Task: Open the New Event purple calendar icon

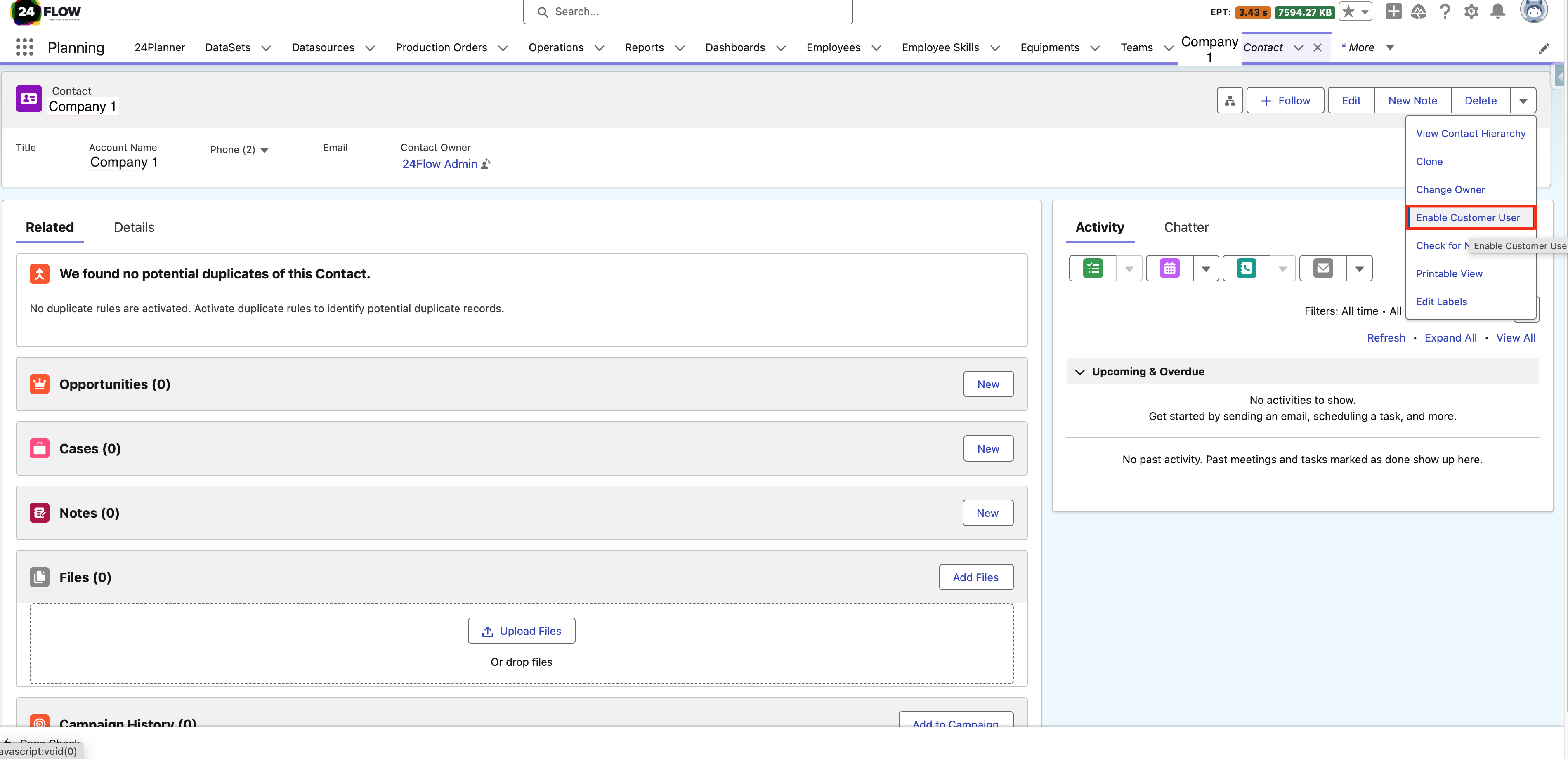Action: 1169,268
